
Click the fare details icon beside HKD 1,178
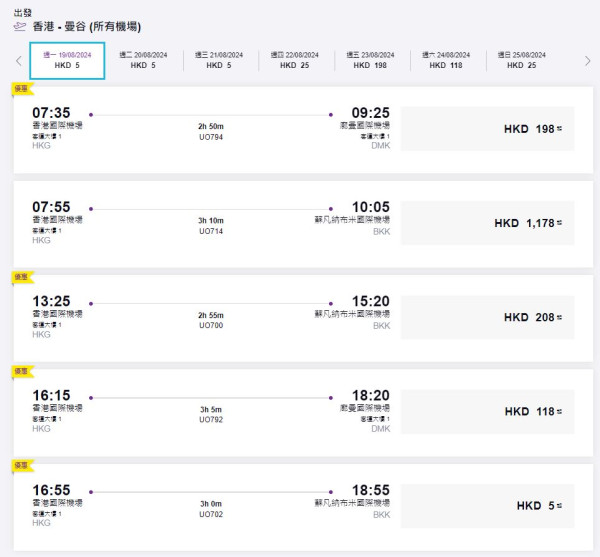(559, 223)
